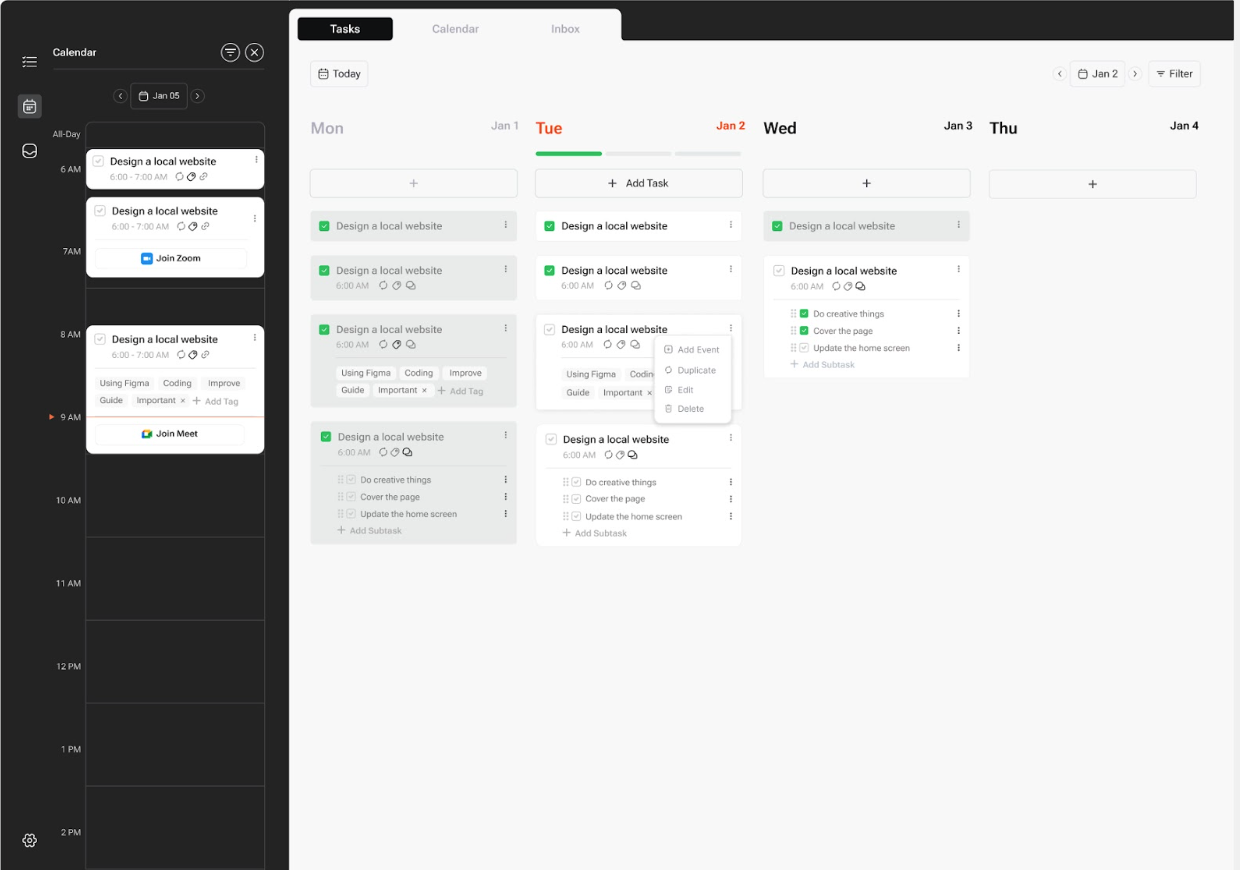Remove the Important tag on Monday's card
Screen dimensions: 1240x870
pos(424,391)
